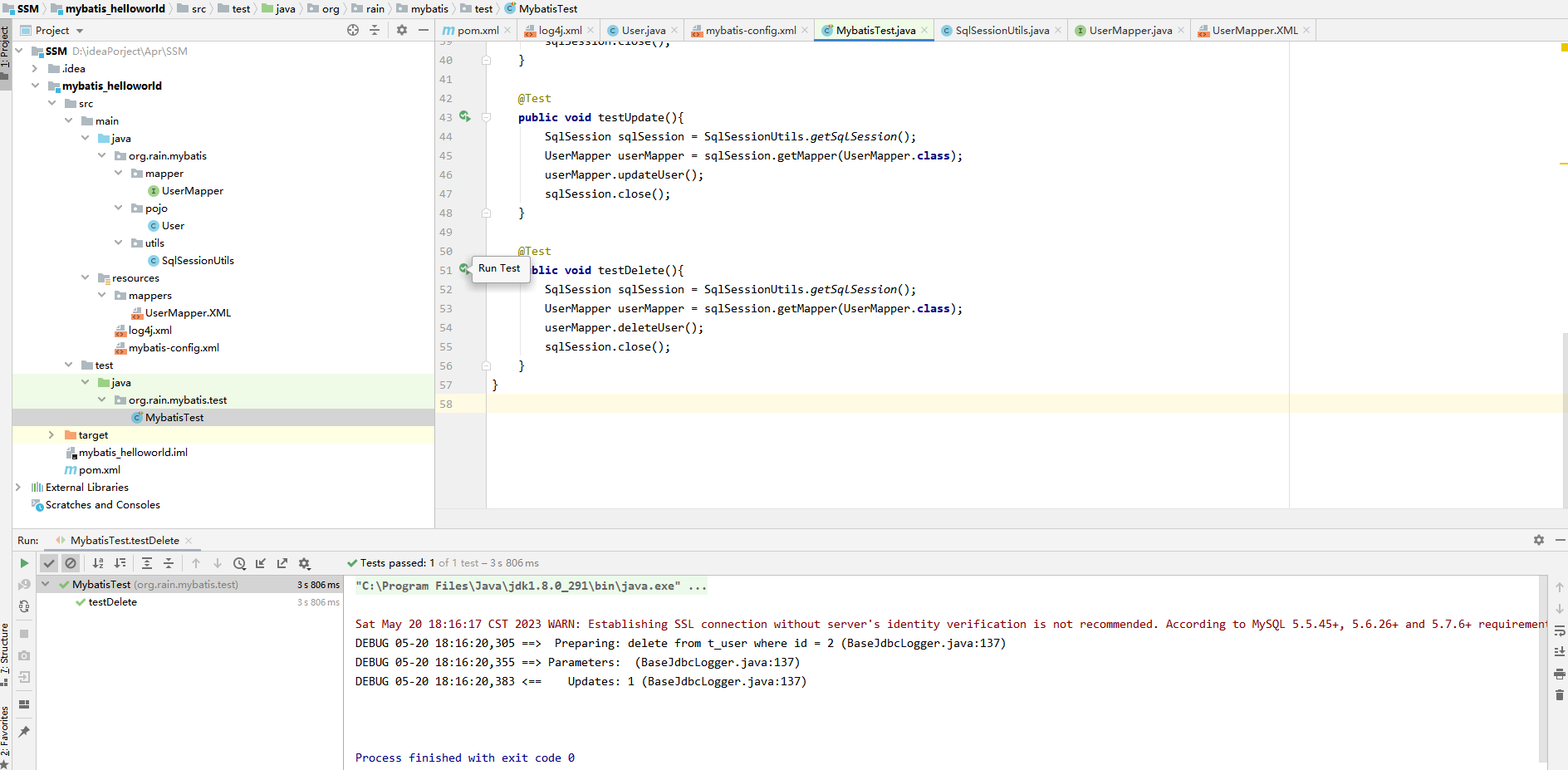Toggle Show Passed tests in the Run toolbar
Image resolution: width=1568 pixels, height=770 pixels.
click(49, 563)
